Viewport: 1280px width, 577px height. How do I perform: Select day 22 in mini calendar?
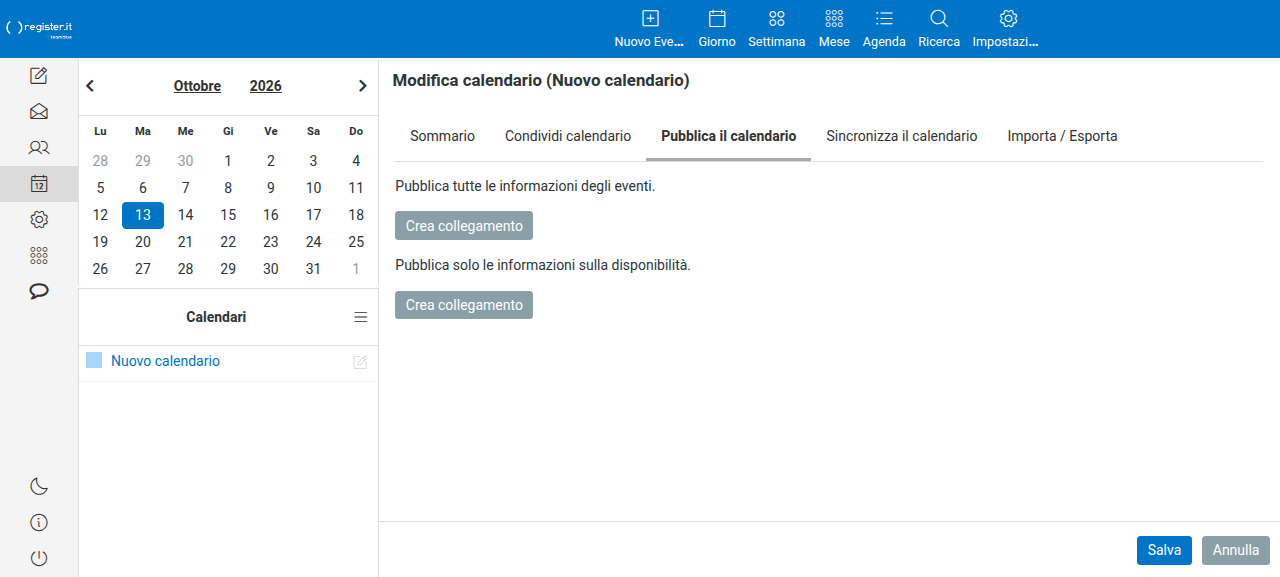pyautogui.click(x=228, y=242)
